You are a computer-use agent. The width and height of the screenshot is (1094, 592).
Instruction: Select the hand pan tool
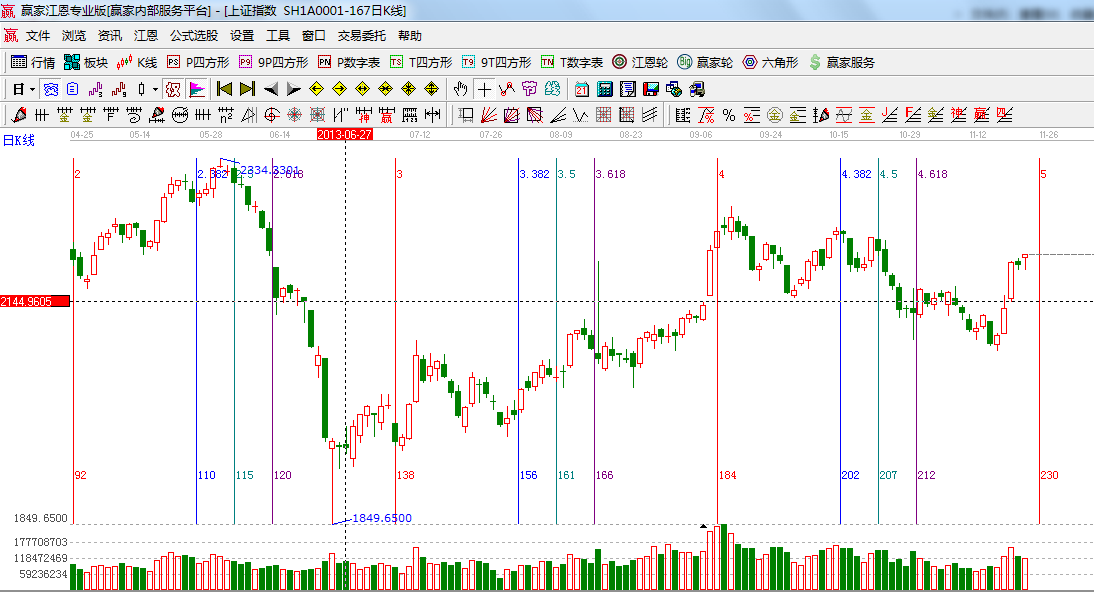(460, 89)
